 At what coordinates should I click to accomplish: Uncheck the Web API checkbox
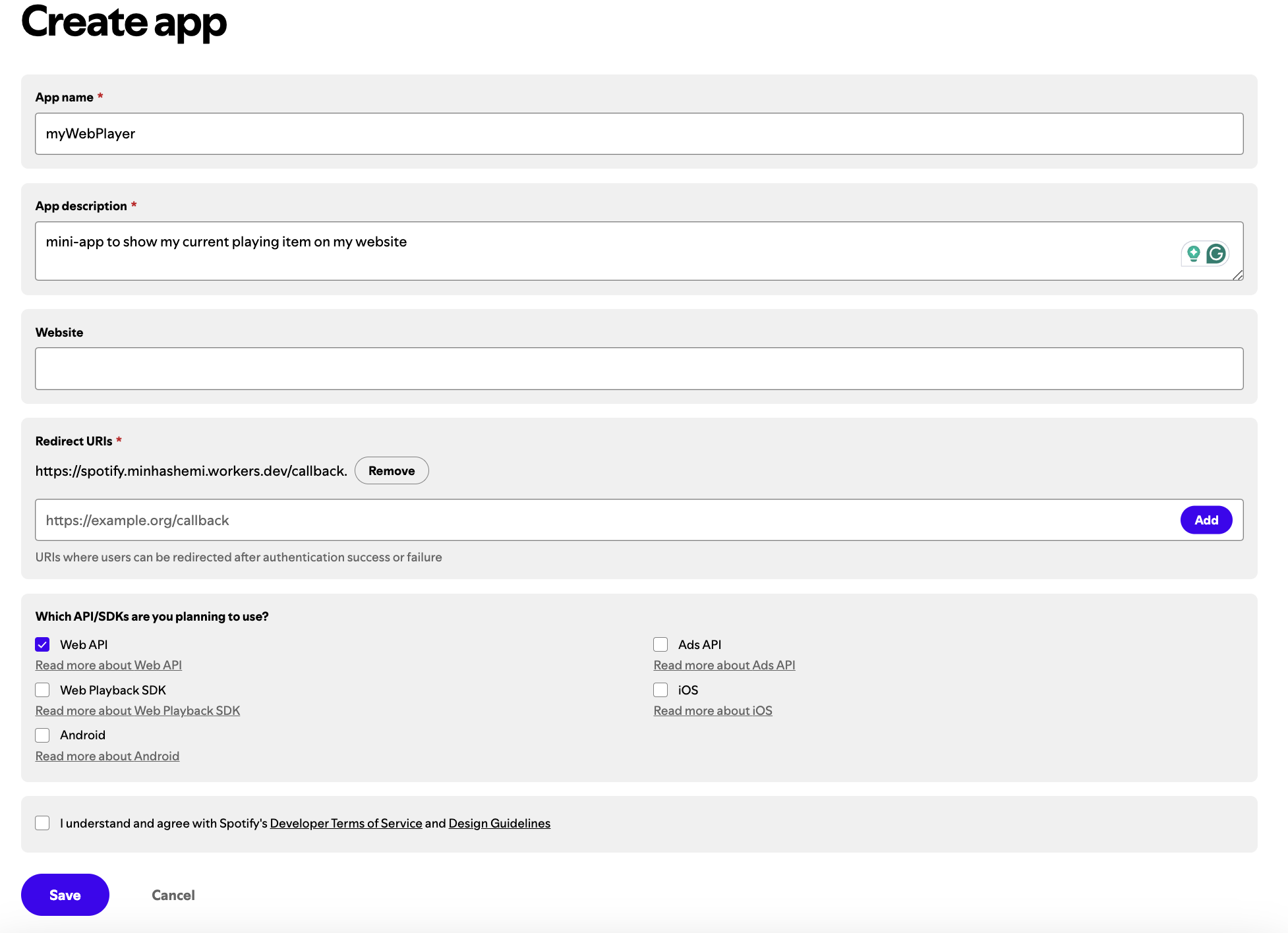click(x=43, y=644)
